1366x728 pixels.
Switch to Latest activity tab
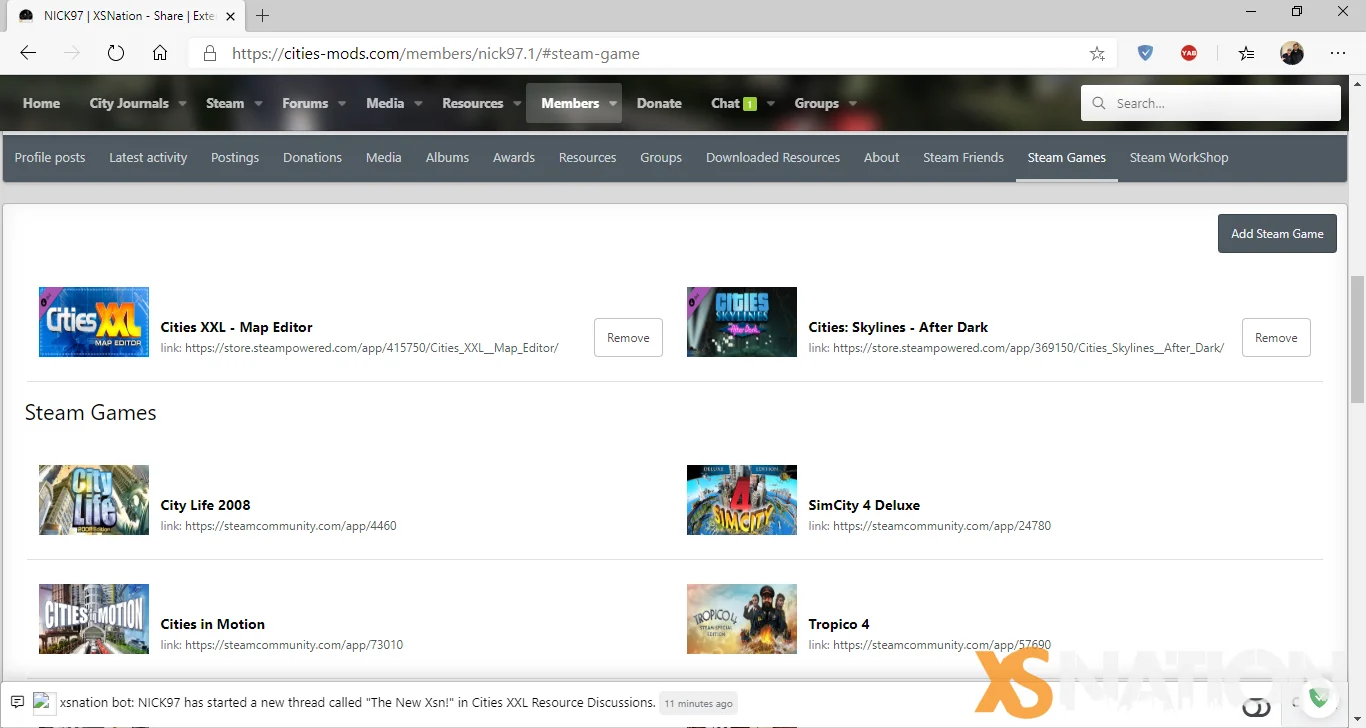point(148,157)
